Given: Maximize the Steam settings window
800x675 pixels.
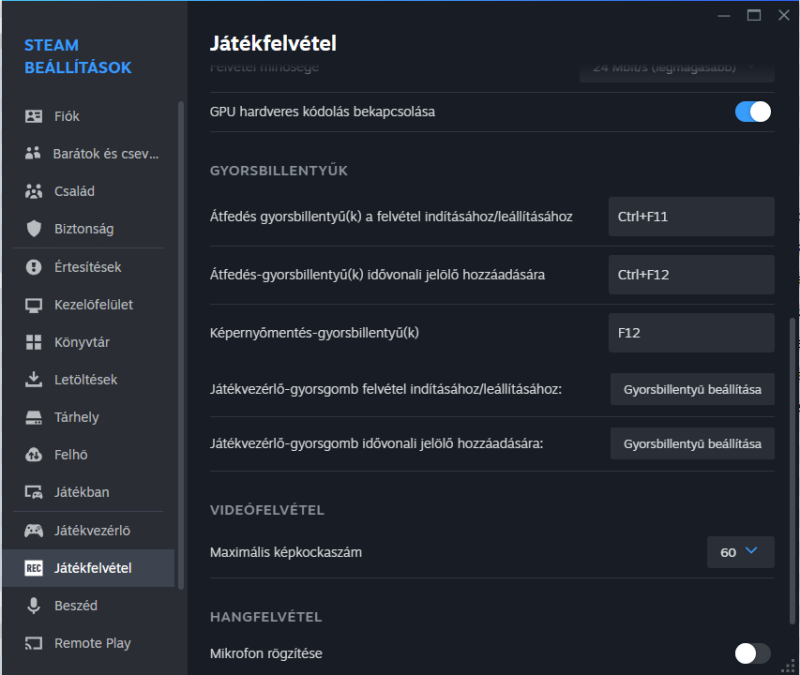Looking at the screenshot, I should [754, 16].
